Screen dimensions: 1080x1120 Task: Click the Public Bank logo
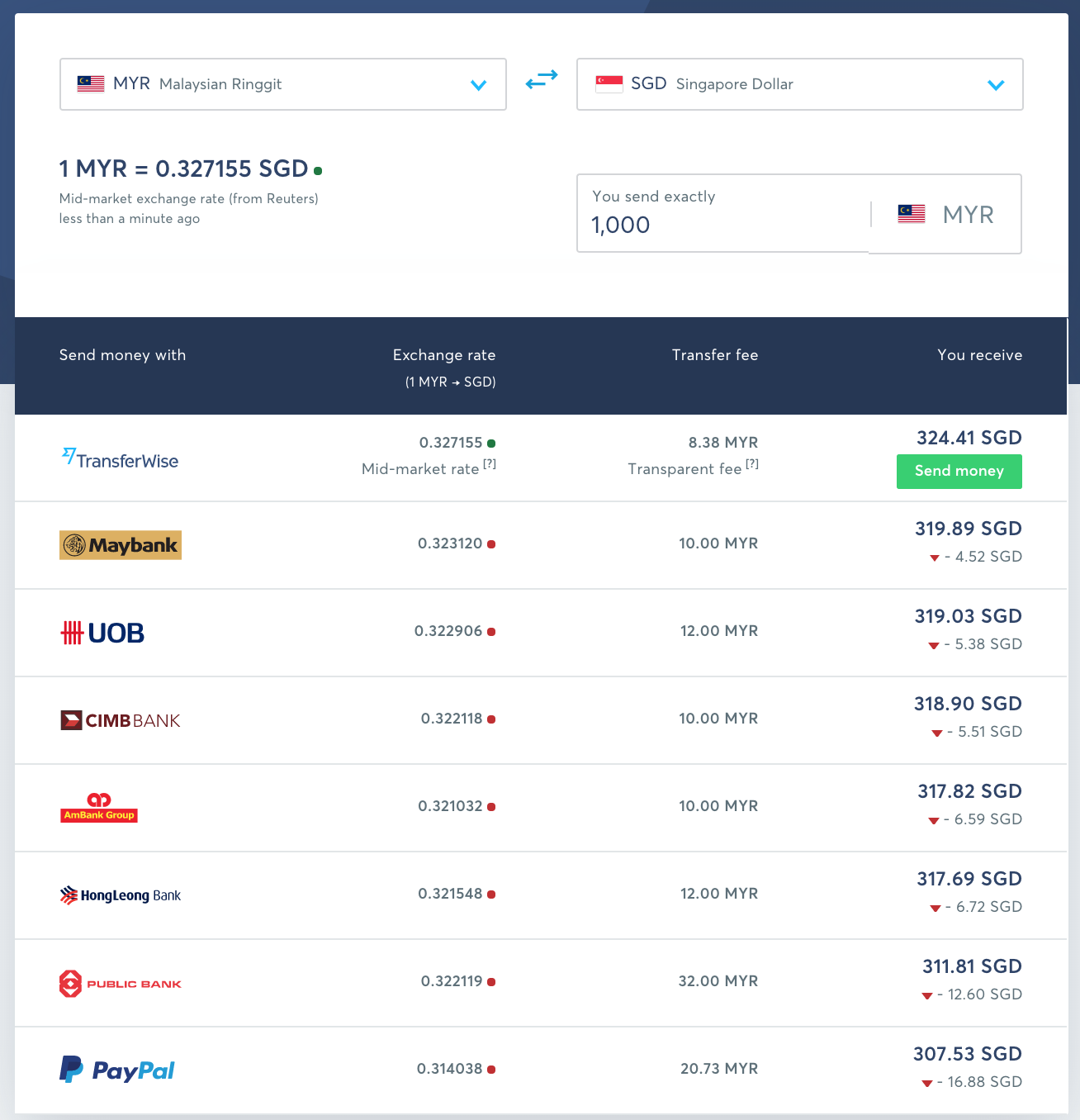pos(121,984)
